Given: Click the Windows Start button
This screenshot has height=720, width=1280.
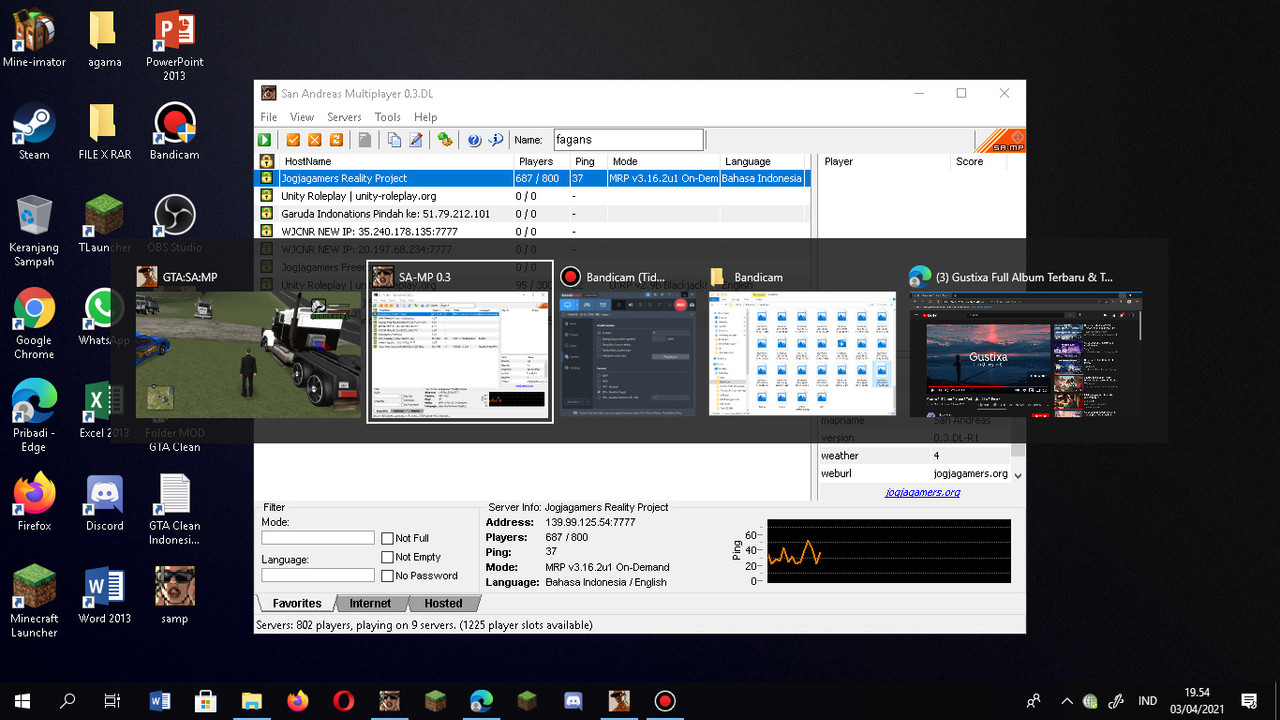Looking at the screenshot, I should tap(22, 701).
